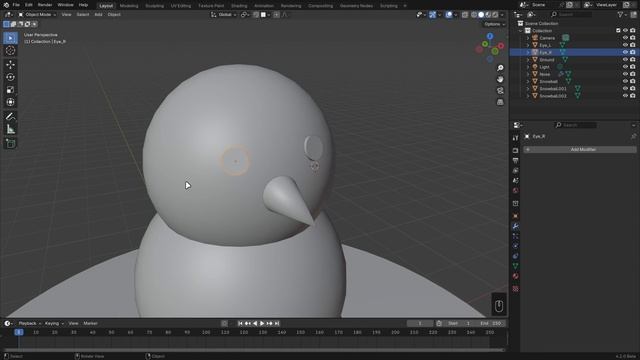
Task: Open the Texture properties checker tab
Action: [516, 289]
